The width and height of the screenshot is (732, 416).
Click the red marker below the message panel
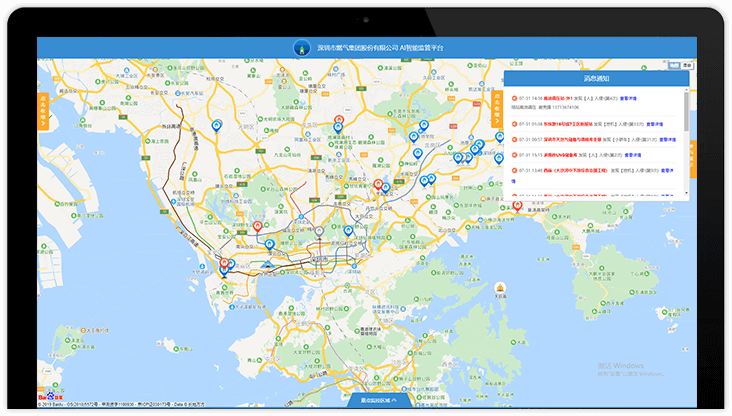pyautogui.click(x=518, y=207)
